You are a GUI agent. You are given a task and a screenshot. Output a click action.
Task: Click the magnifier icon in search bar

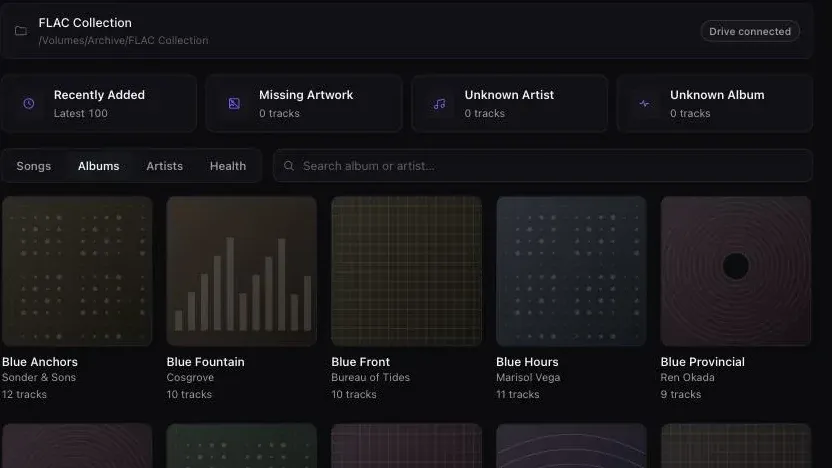(x=289, y=166)
